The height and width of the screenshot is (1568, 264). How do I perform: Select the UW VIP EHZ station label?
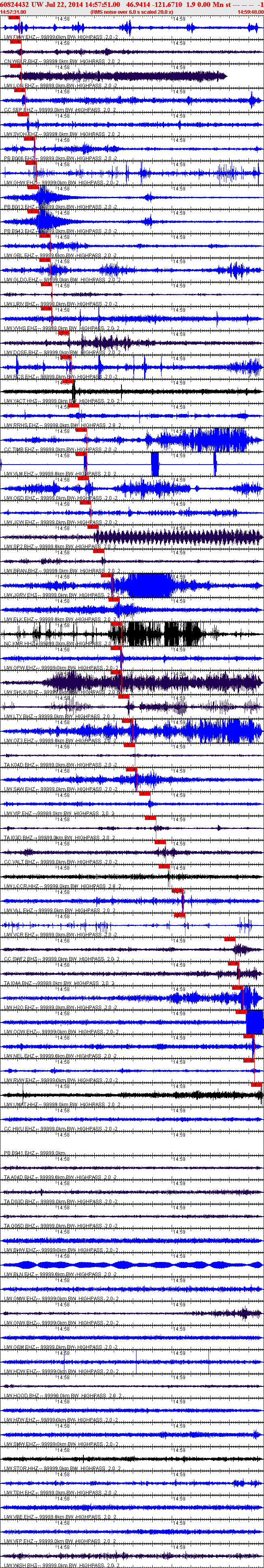59,813
